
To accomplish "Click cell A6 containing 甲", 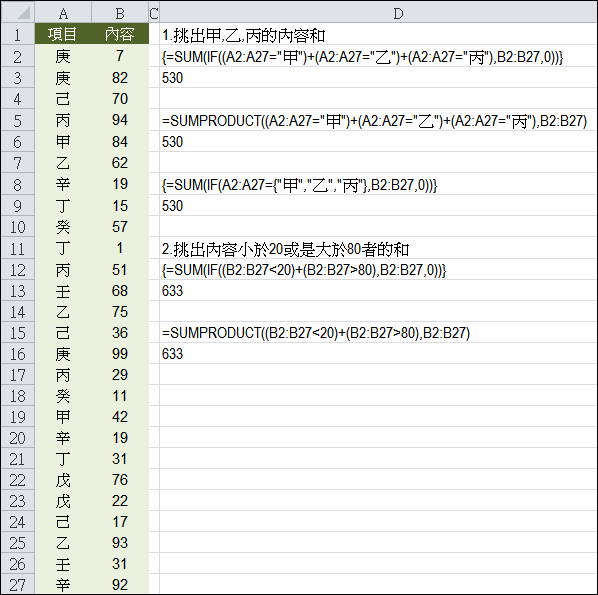I will (63, 142).
